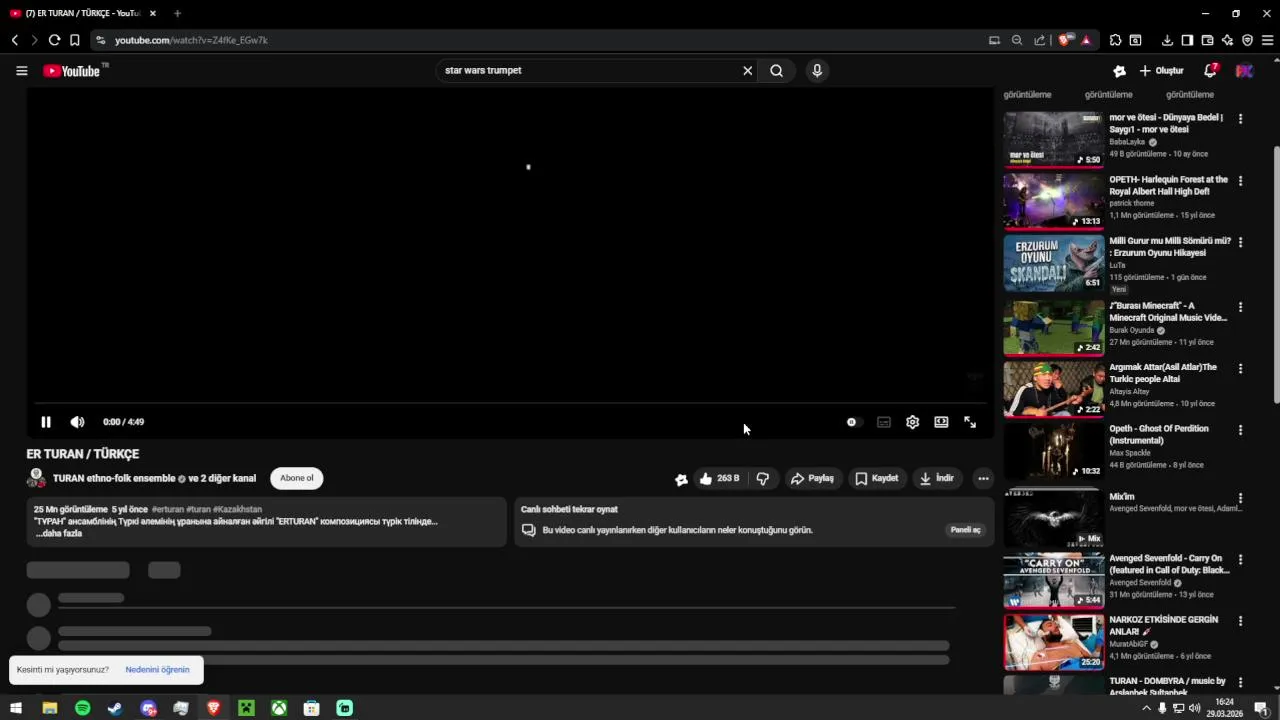The height and width of the screenshot is (720, 1280).
Task: Toggle subtitles button in video player
Action: [884, 422]
